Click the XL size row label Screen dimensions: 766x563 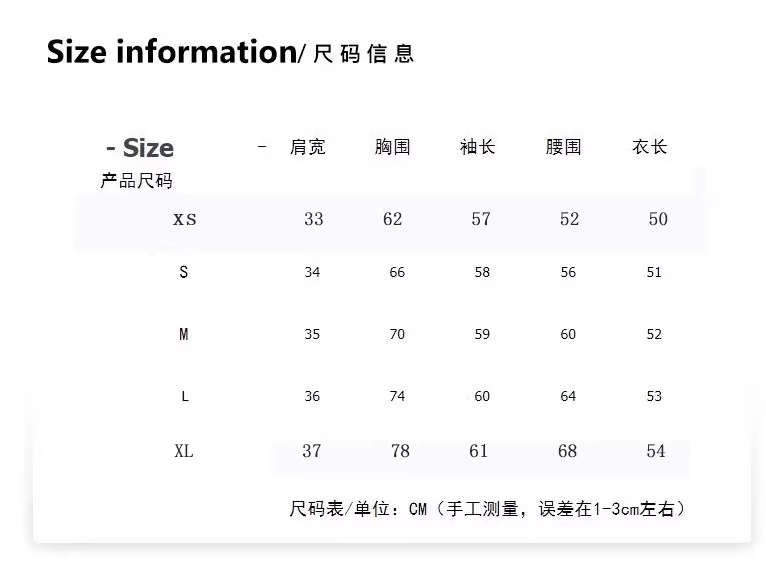183,451
